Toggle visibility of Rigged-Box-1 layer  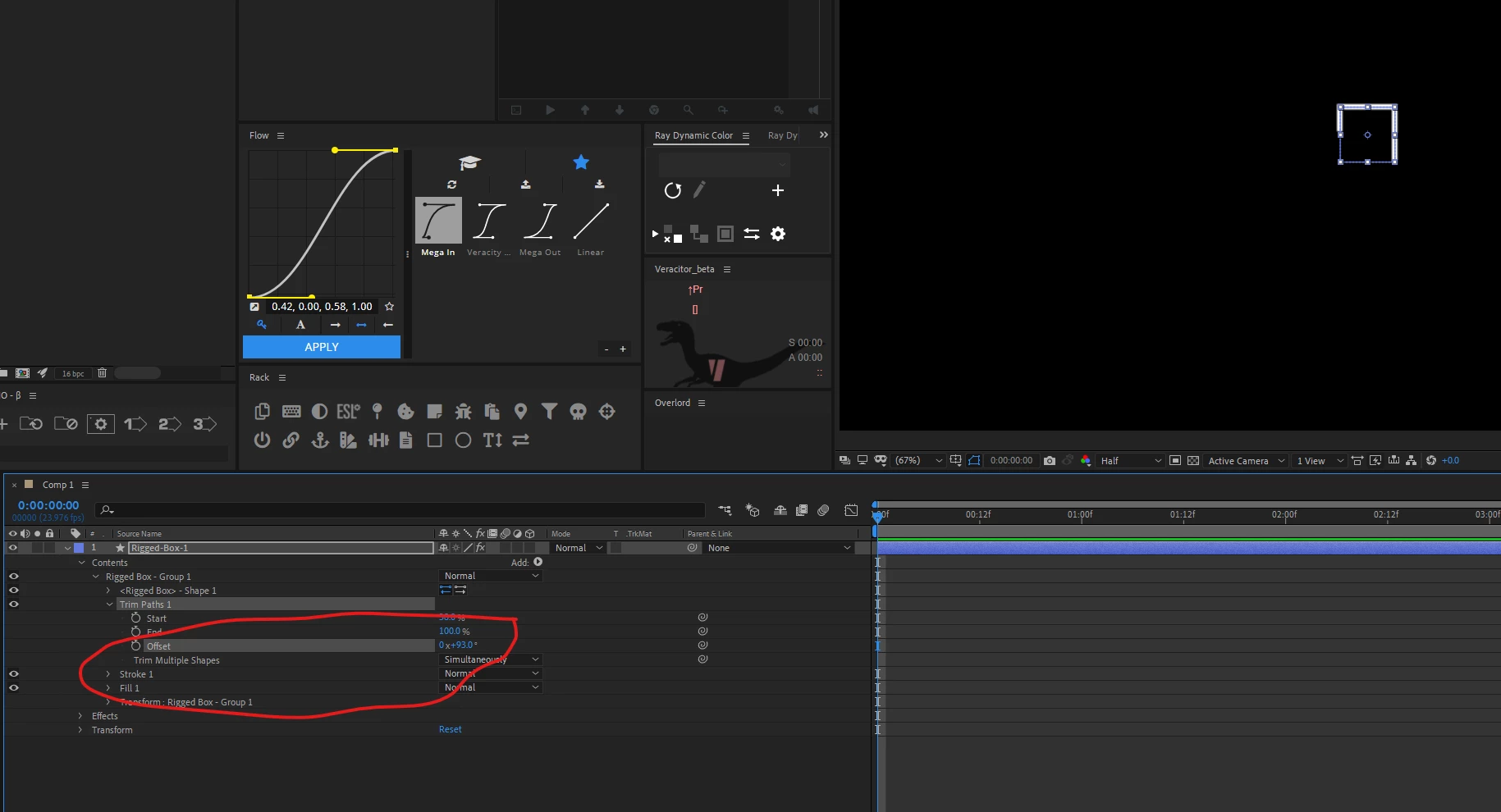pyautogui.click(x=13, y=548)
